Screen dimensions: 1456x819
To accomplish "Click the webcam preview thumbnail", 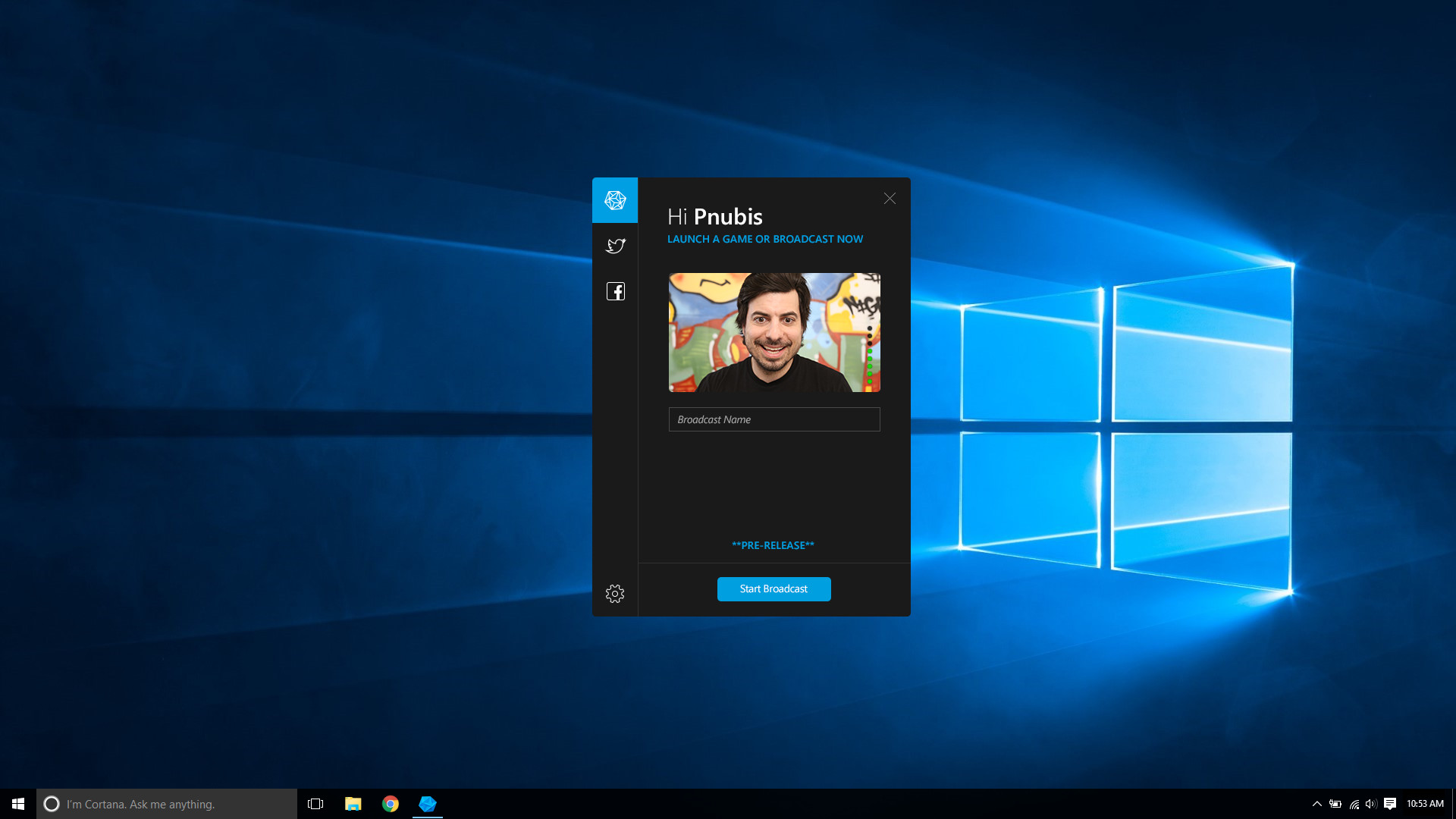I will pos(766,332).
